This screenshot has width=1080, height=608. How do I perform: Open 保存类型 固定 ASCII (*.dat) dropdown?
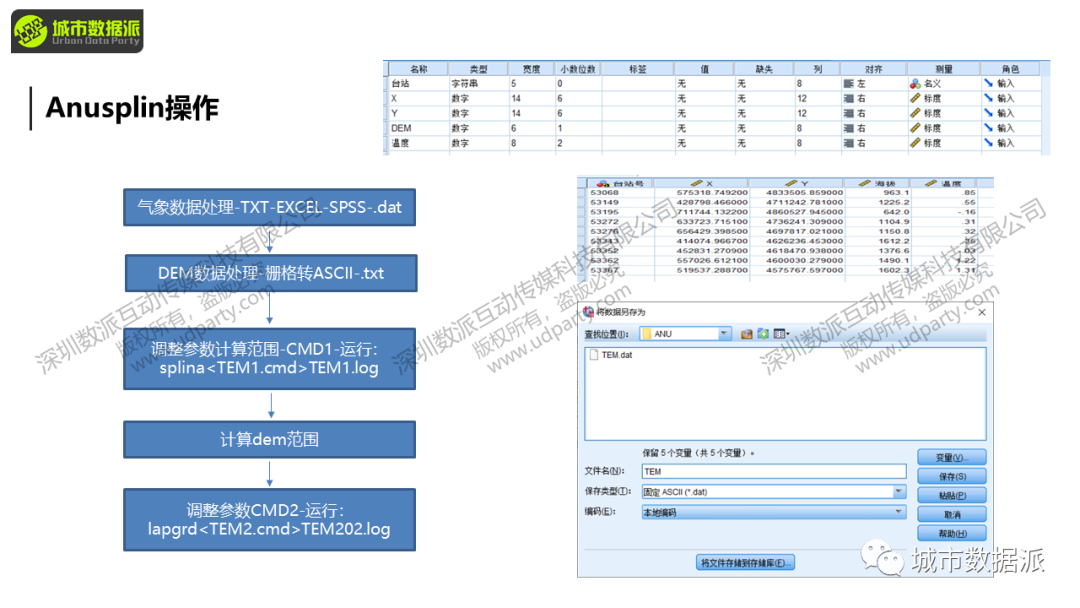coord(899,492)
